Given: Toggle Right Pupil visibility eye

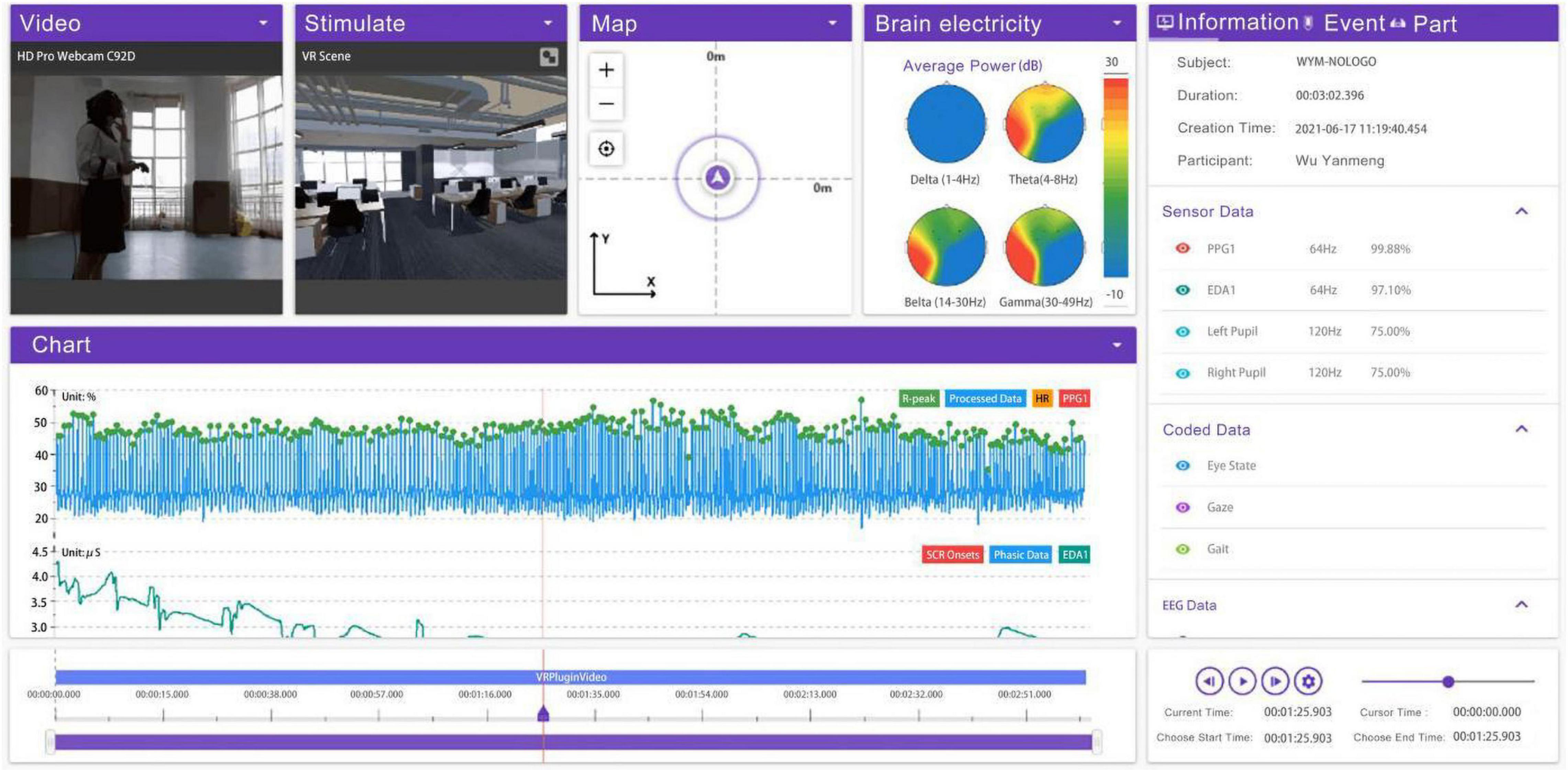Looking at the screenshot, I should tap(1182, 373).
